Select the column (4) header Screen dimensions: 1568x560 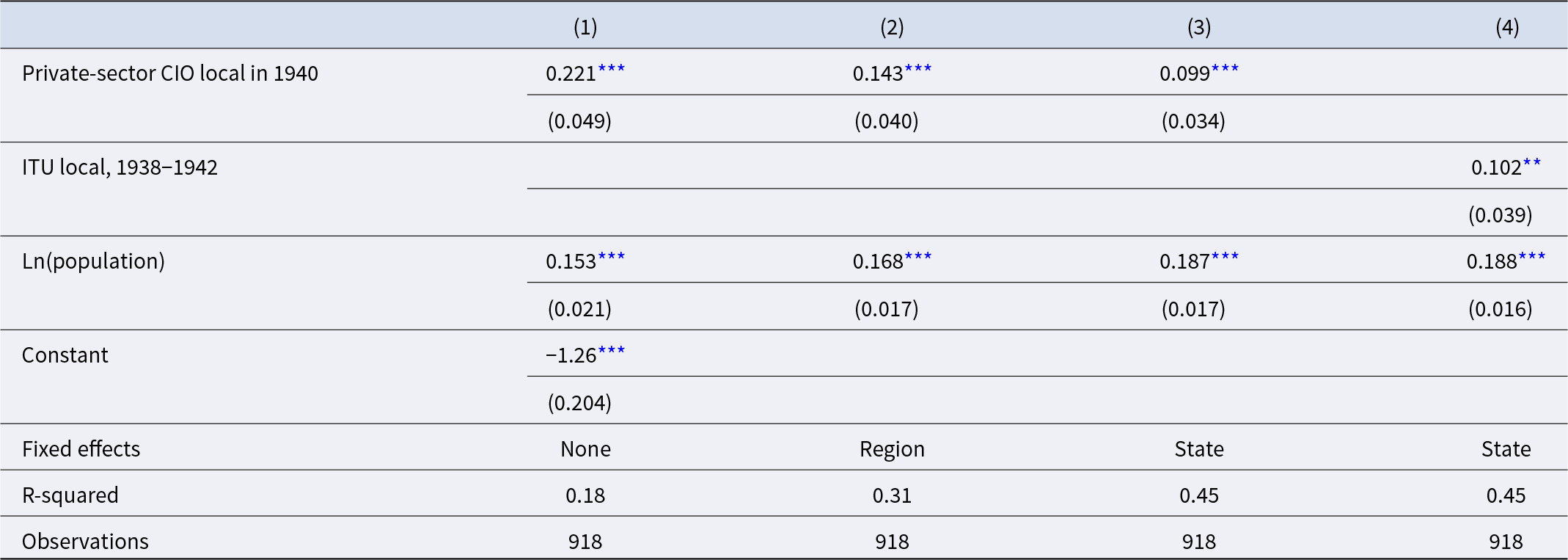(x=1507, y=27)
